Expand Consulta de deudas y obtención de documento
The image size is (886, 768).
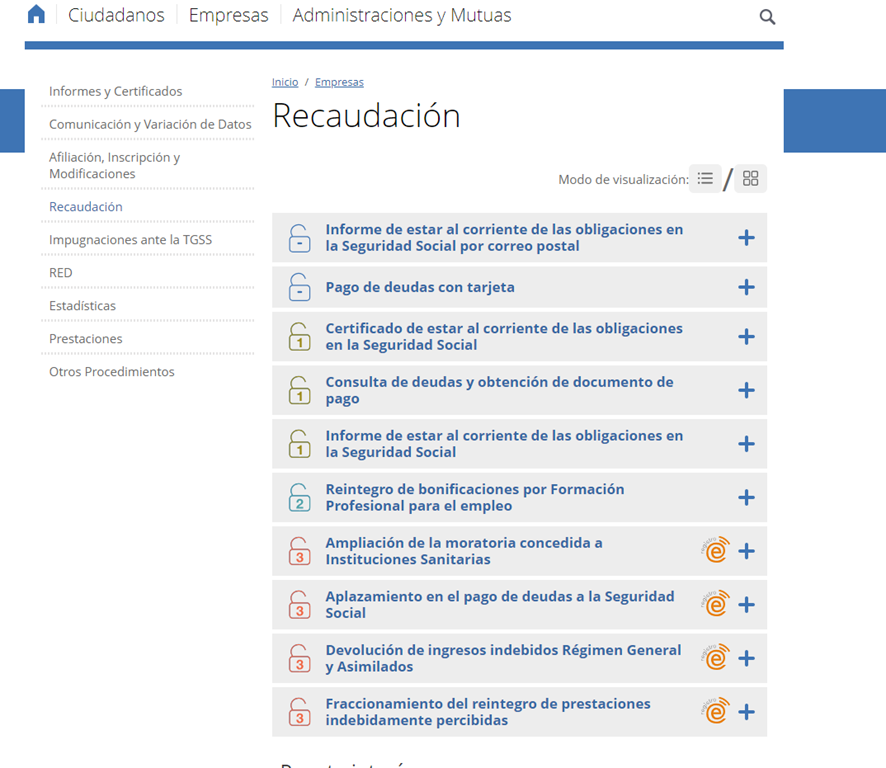tap(746, 390)
